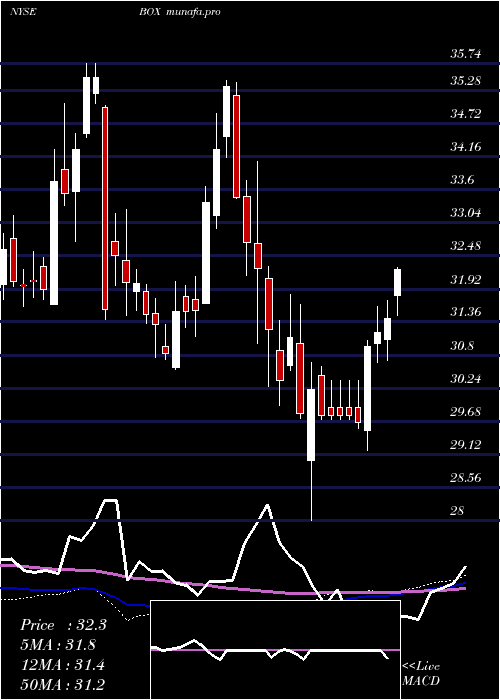
Task: Click the 12MA : 31.4 value
Action: (62, 665)
